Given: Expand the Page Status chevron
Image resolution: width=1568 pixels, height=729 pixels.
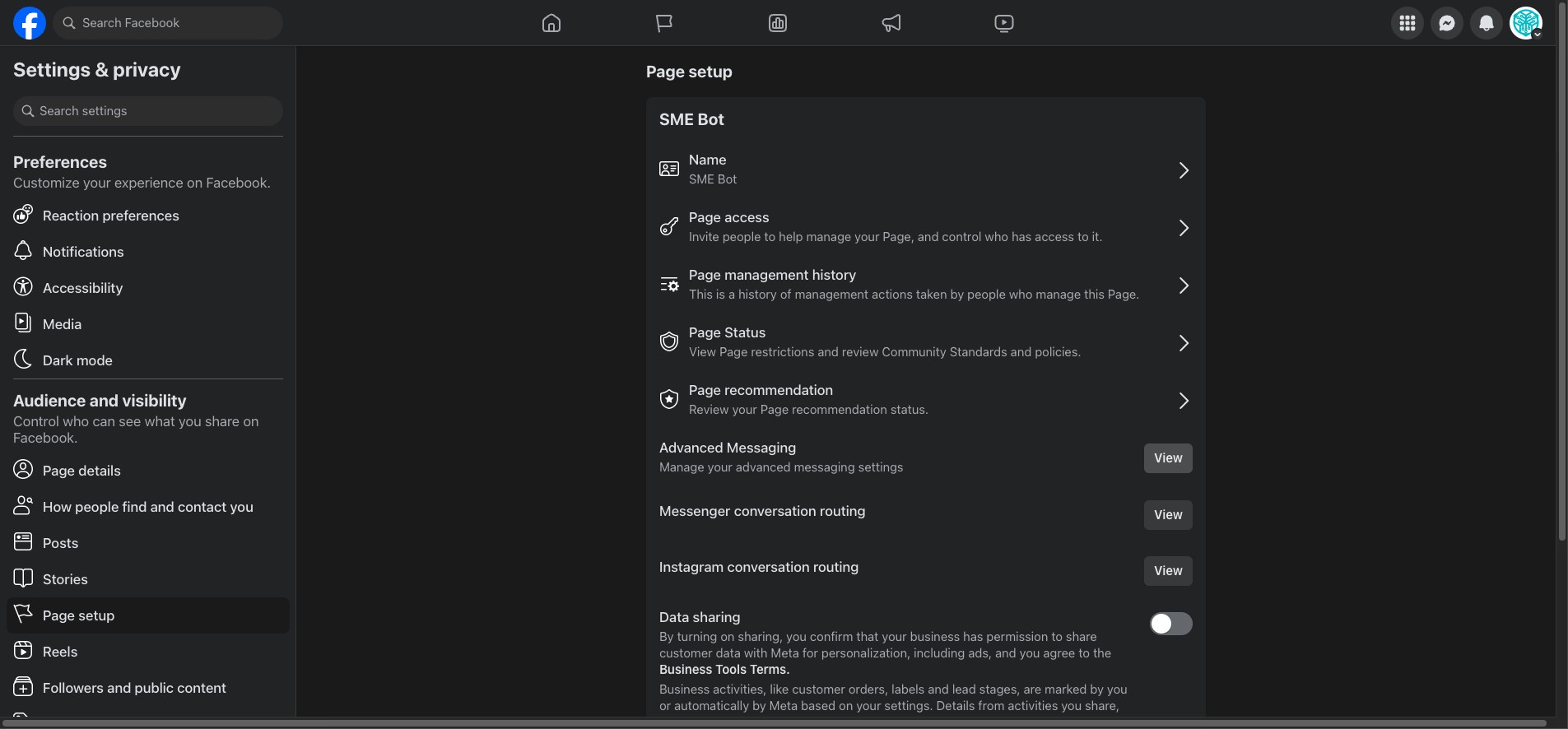Looking at the screenshot, I should [x=1184, y=343].
